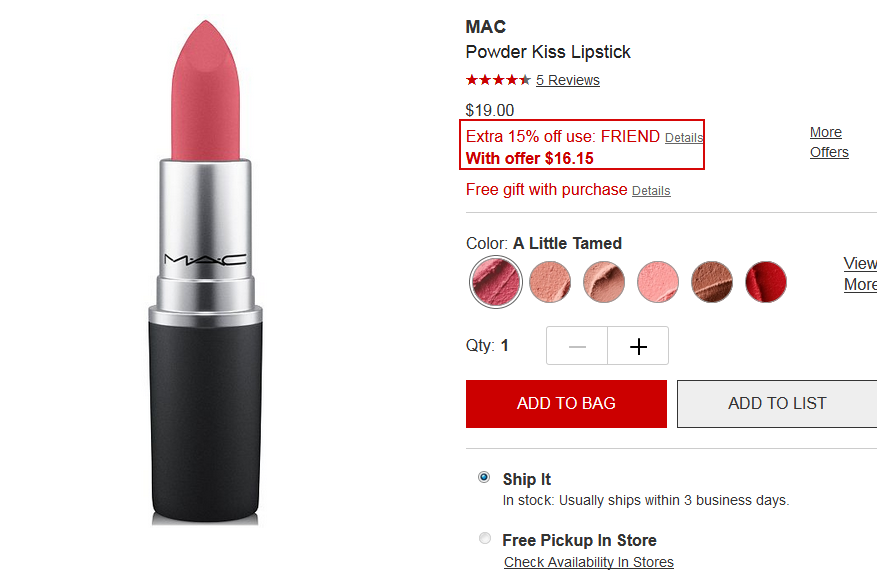Screen dimensions: 877x576
Task: Click the plus icon to increase quantity
Action: coord(638,346)
